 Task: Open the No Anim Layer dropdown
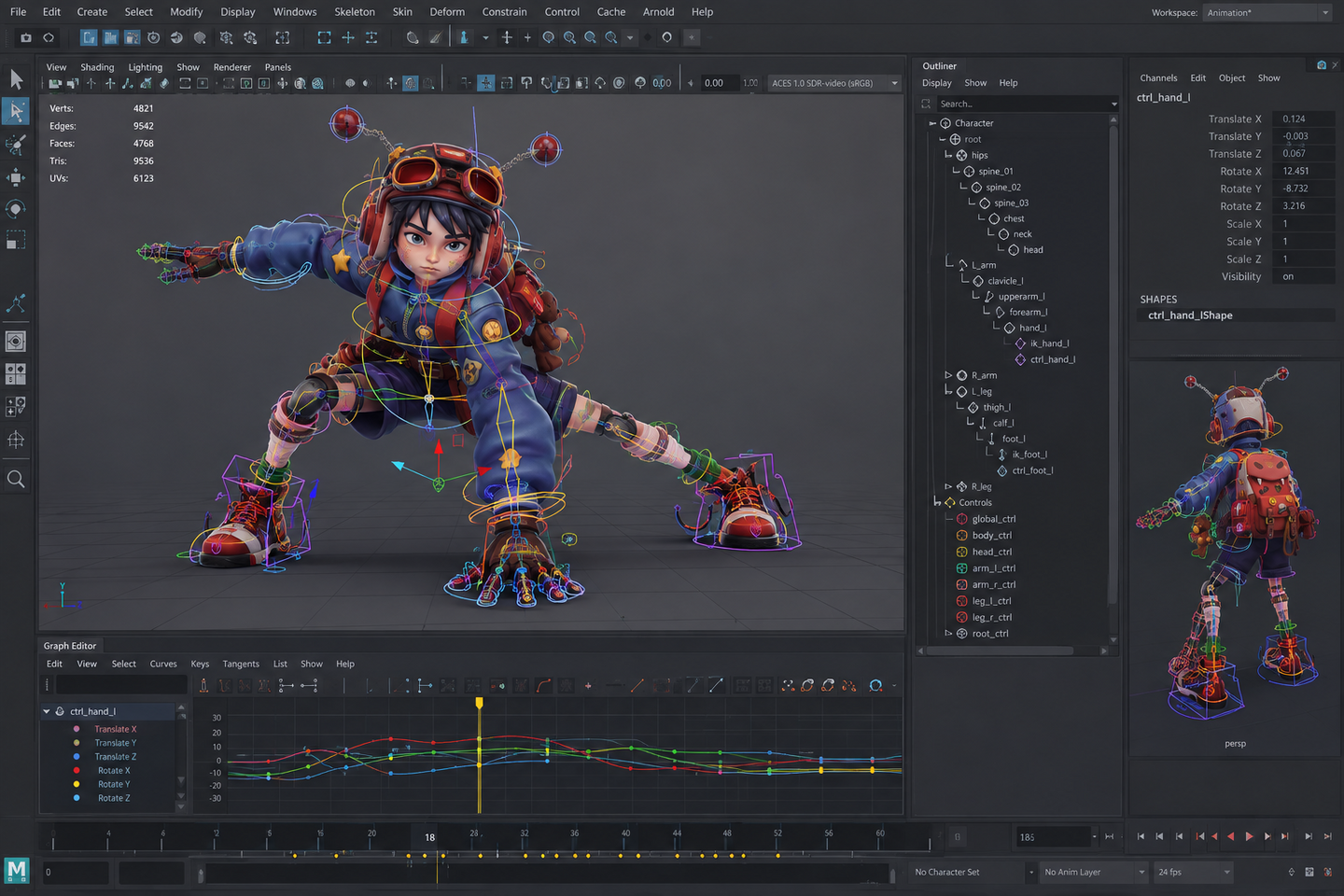point(1094,872)
